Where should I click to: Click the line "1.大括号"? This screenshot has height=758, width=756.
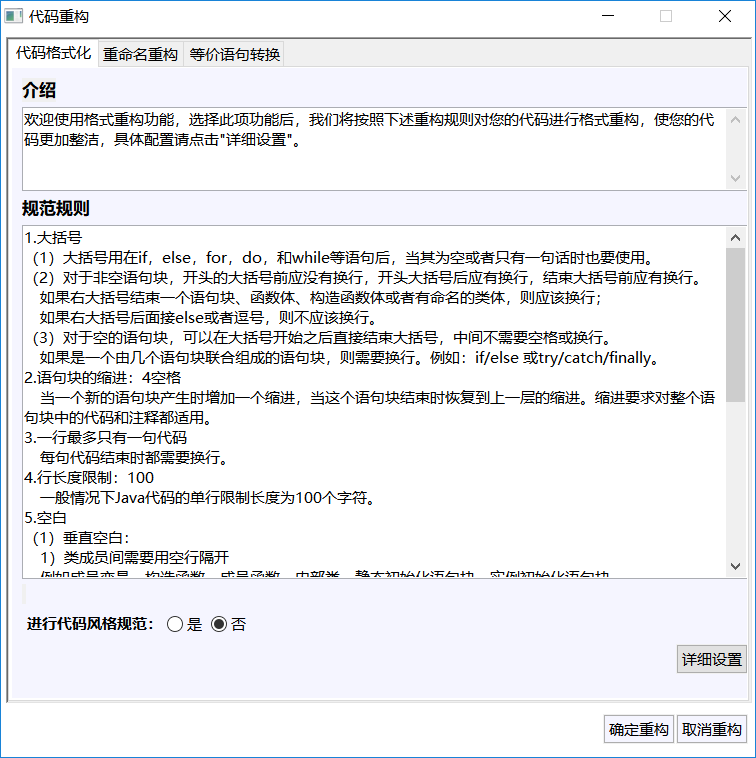click(53, 237)
